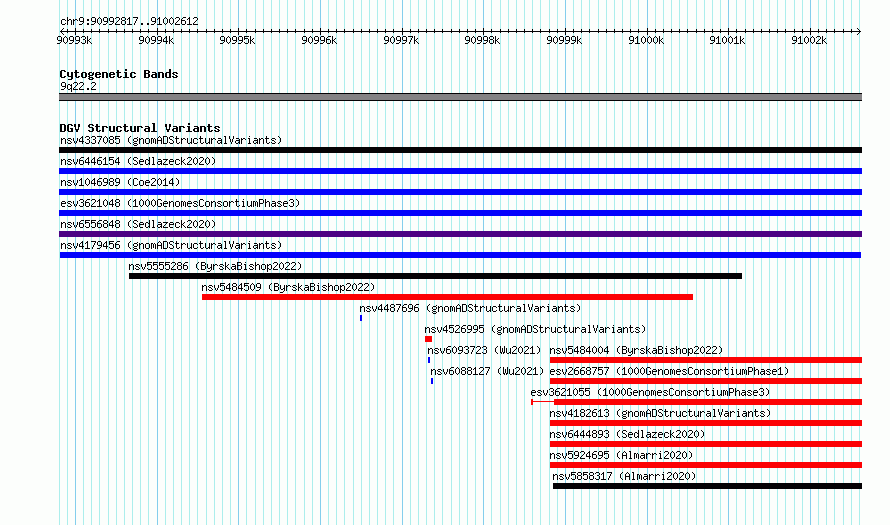Click the 90999k ruler position
Image resolution: width=890 pixels, height=525 pixels.
pos(564,40)
